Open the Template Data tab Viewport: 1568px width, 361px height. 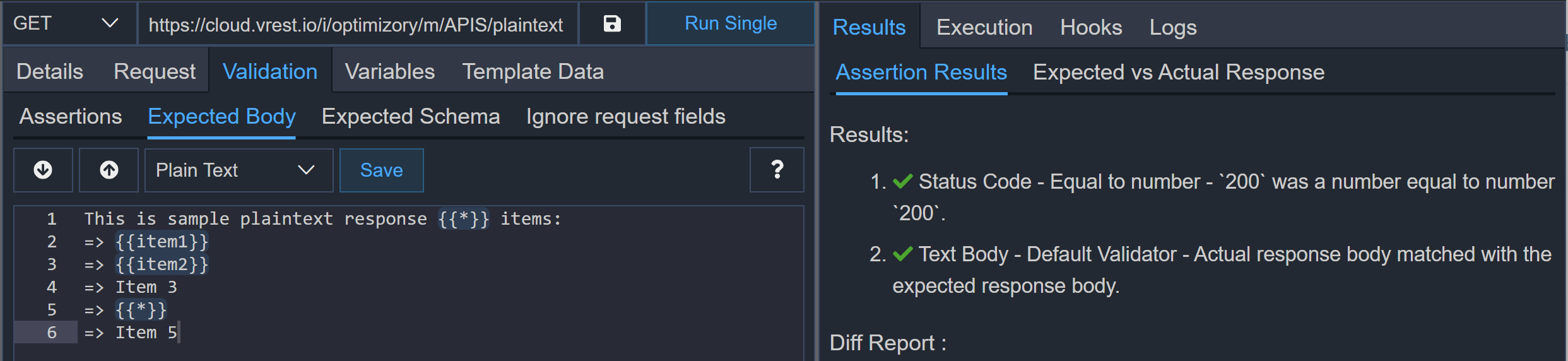coord(533,71)
